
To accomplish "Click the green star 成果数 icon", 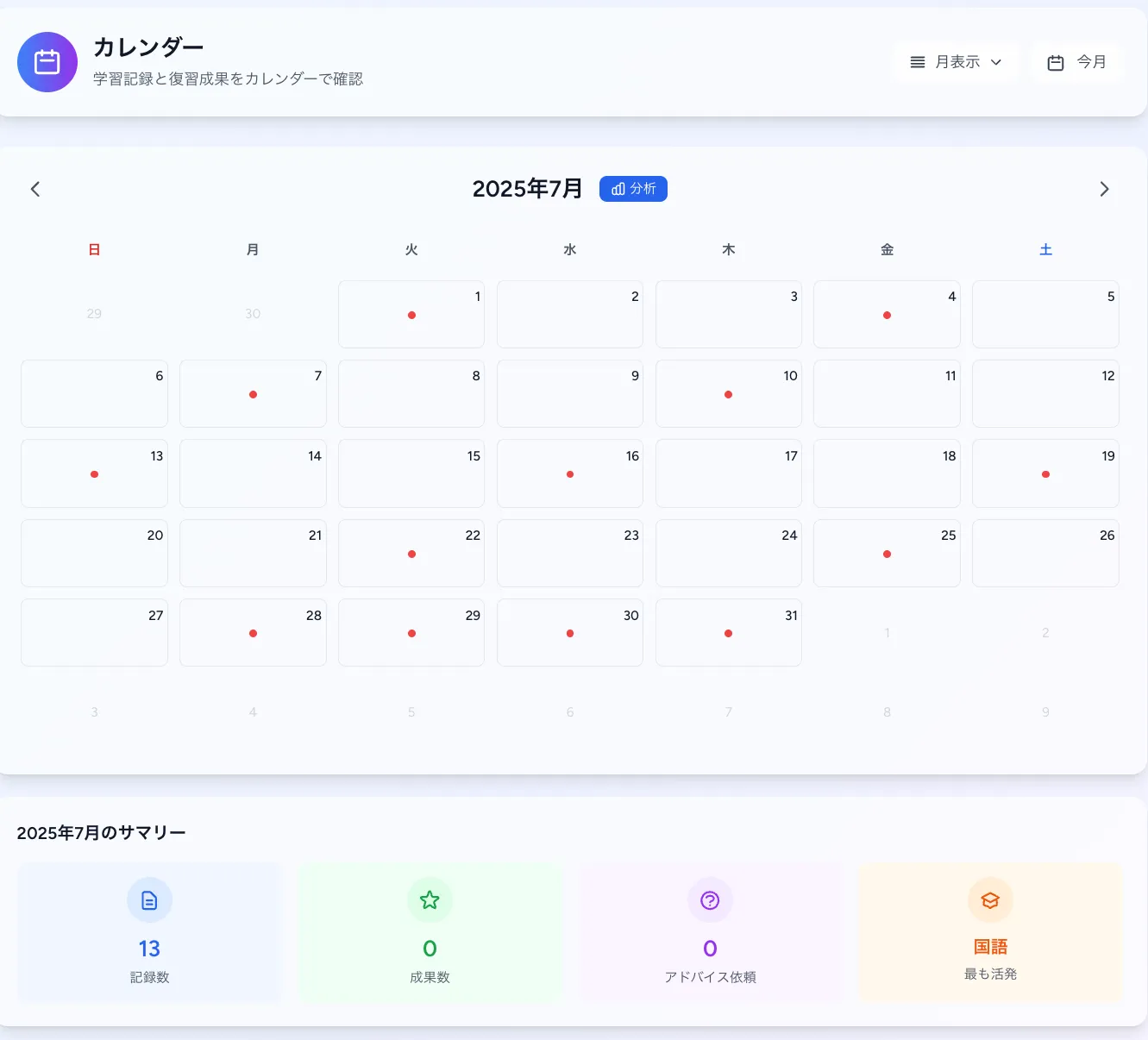I will pos(430,899).
